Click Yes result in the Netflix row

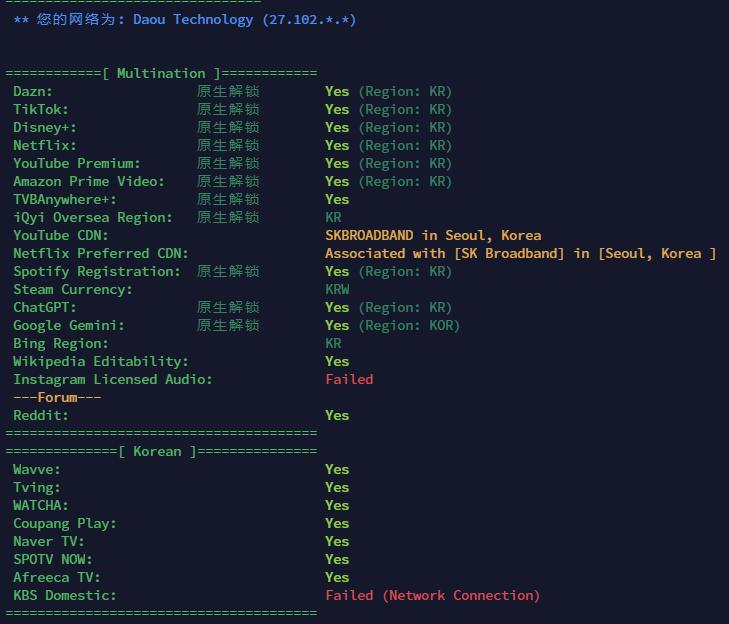tap(337, 146)
